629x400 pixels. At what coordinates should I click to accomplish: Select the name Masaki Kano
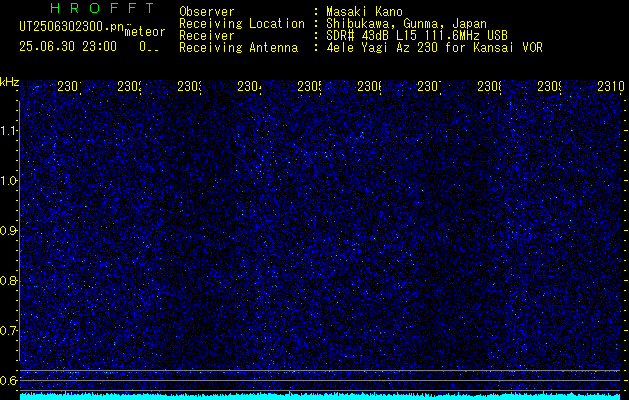pos(364,12)
